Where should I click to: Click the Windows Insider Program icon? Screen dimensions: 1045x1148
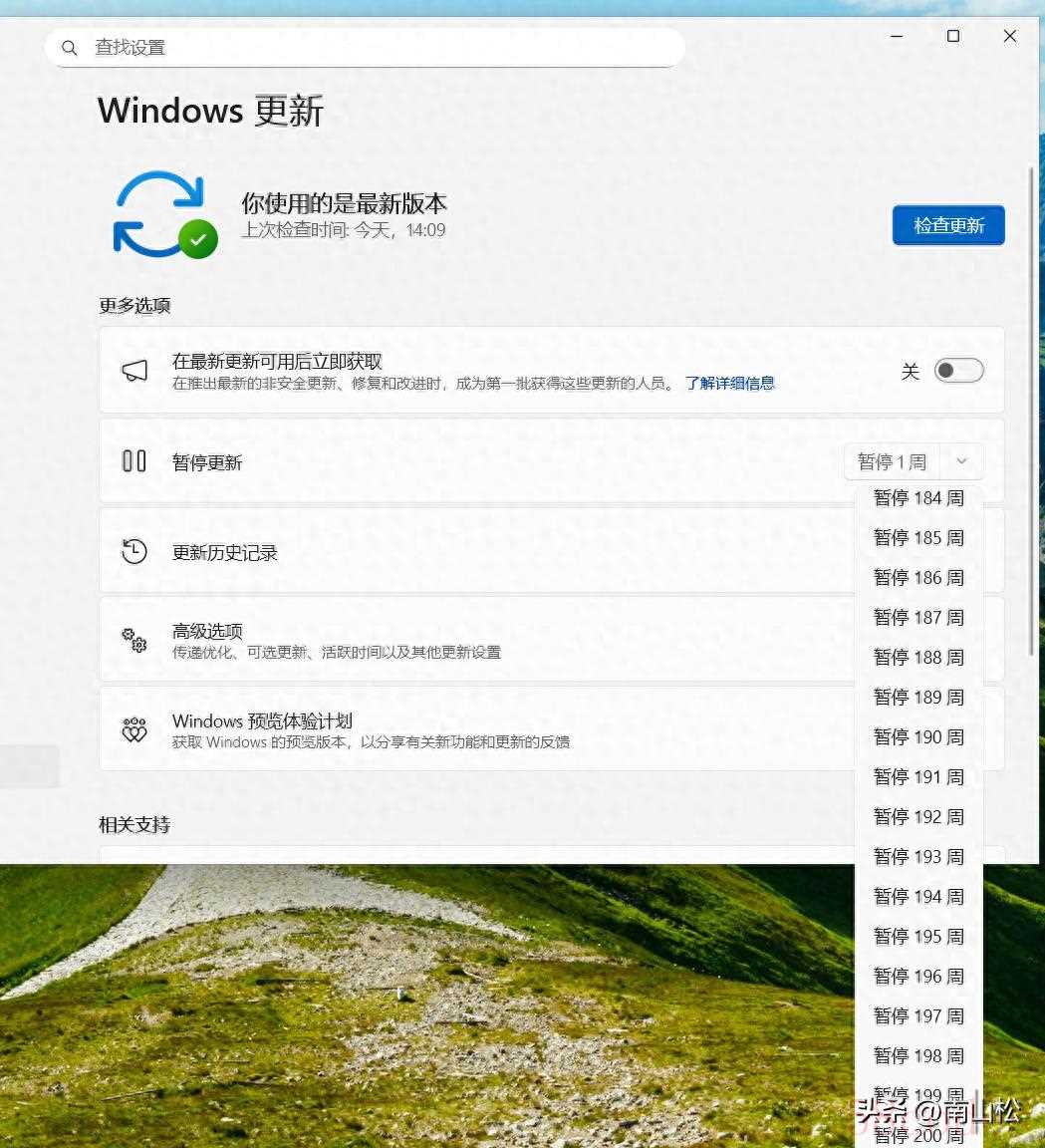pos(134,729)
